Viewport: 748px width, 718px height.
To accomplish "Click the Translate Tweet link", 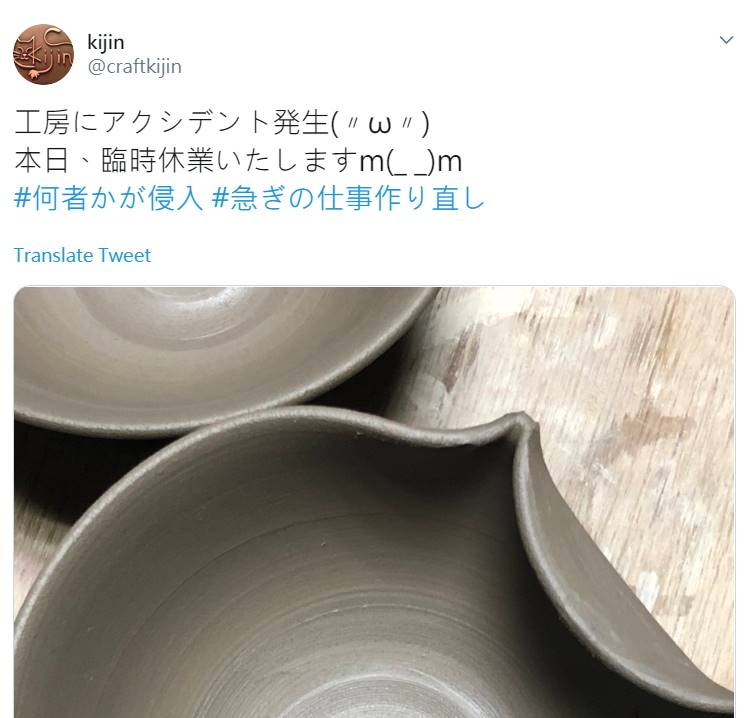I will [x=82, y=256].
